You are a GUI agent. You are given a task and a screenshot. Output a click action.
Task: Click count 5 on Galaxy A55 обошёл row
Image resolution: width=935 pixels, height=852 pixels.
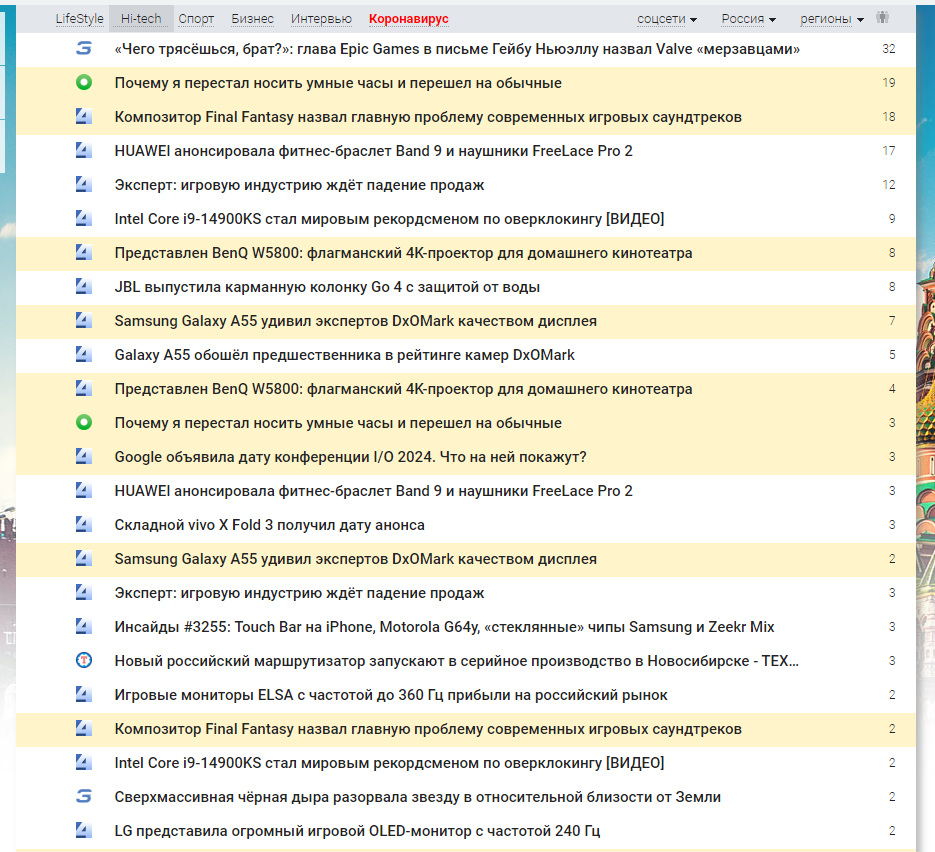(x=892, y=355)
